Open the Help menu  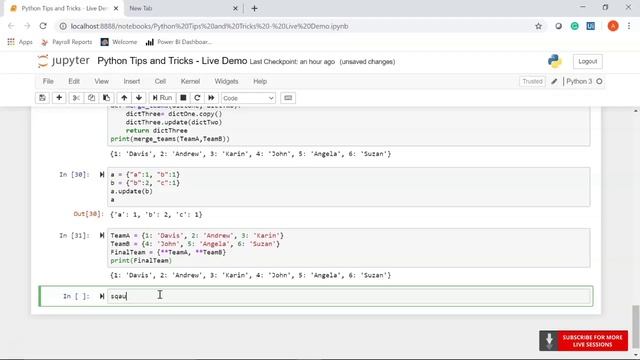coord(260,81)
